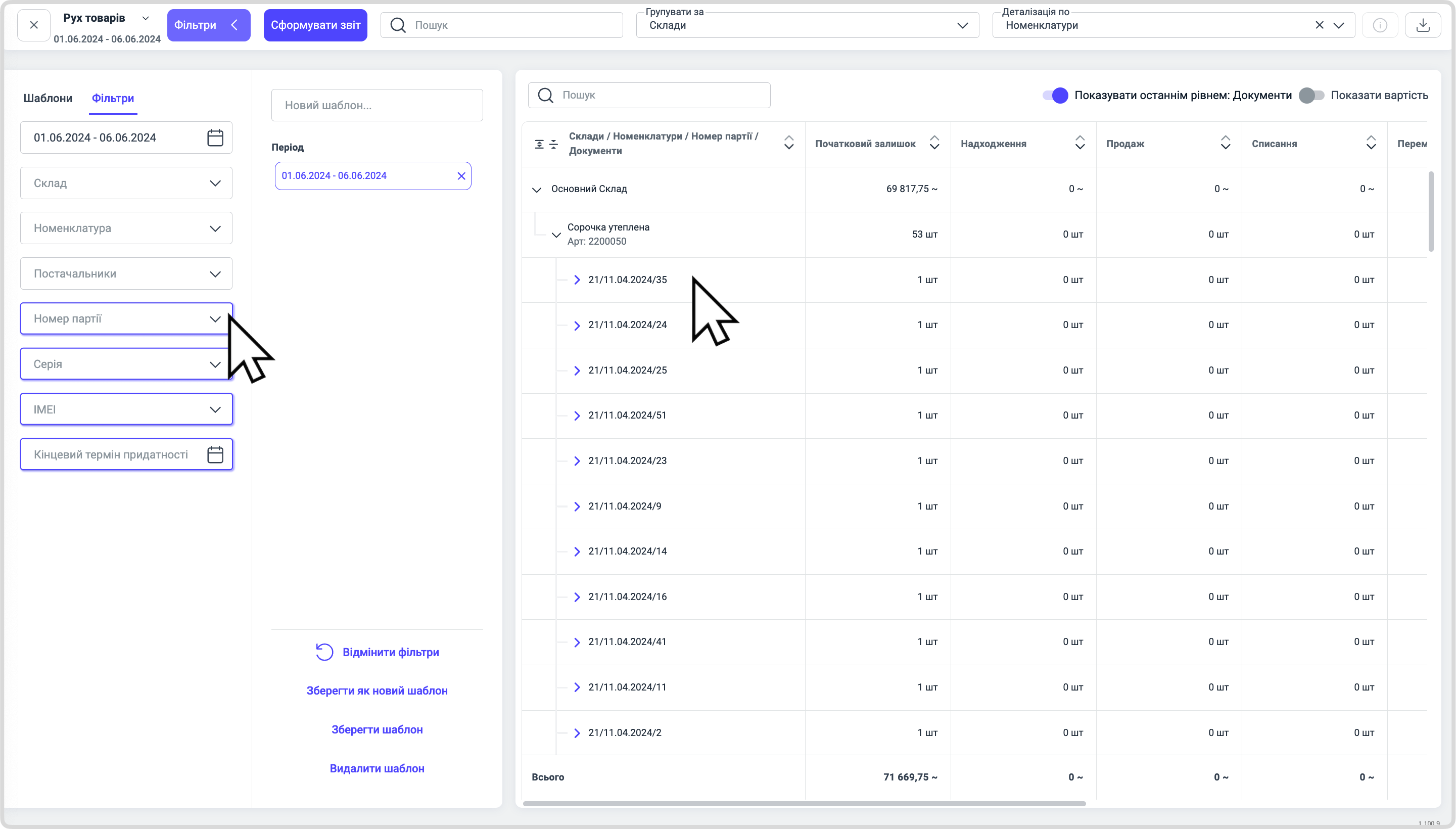
Task: Switch to the Шаблони tab
Action: tap(48, 98)
